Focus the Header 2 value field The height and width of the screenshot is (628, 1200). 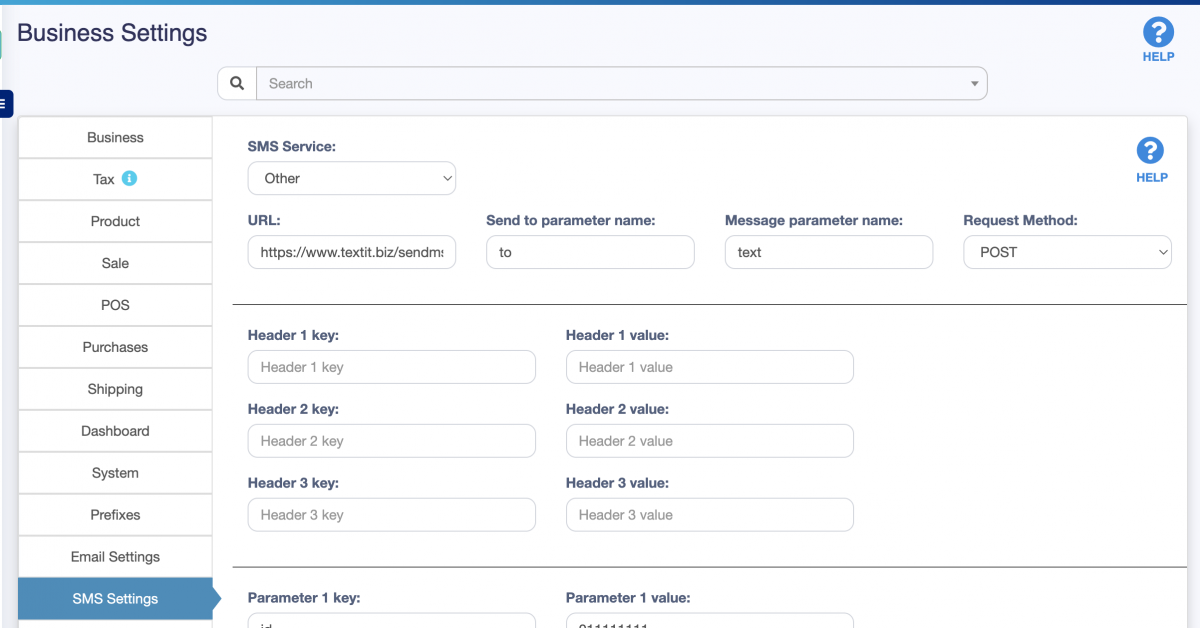[710, 441]
